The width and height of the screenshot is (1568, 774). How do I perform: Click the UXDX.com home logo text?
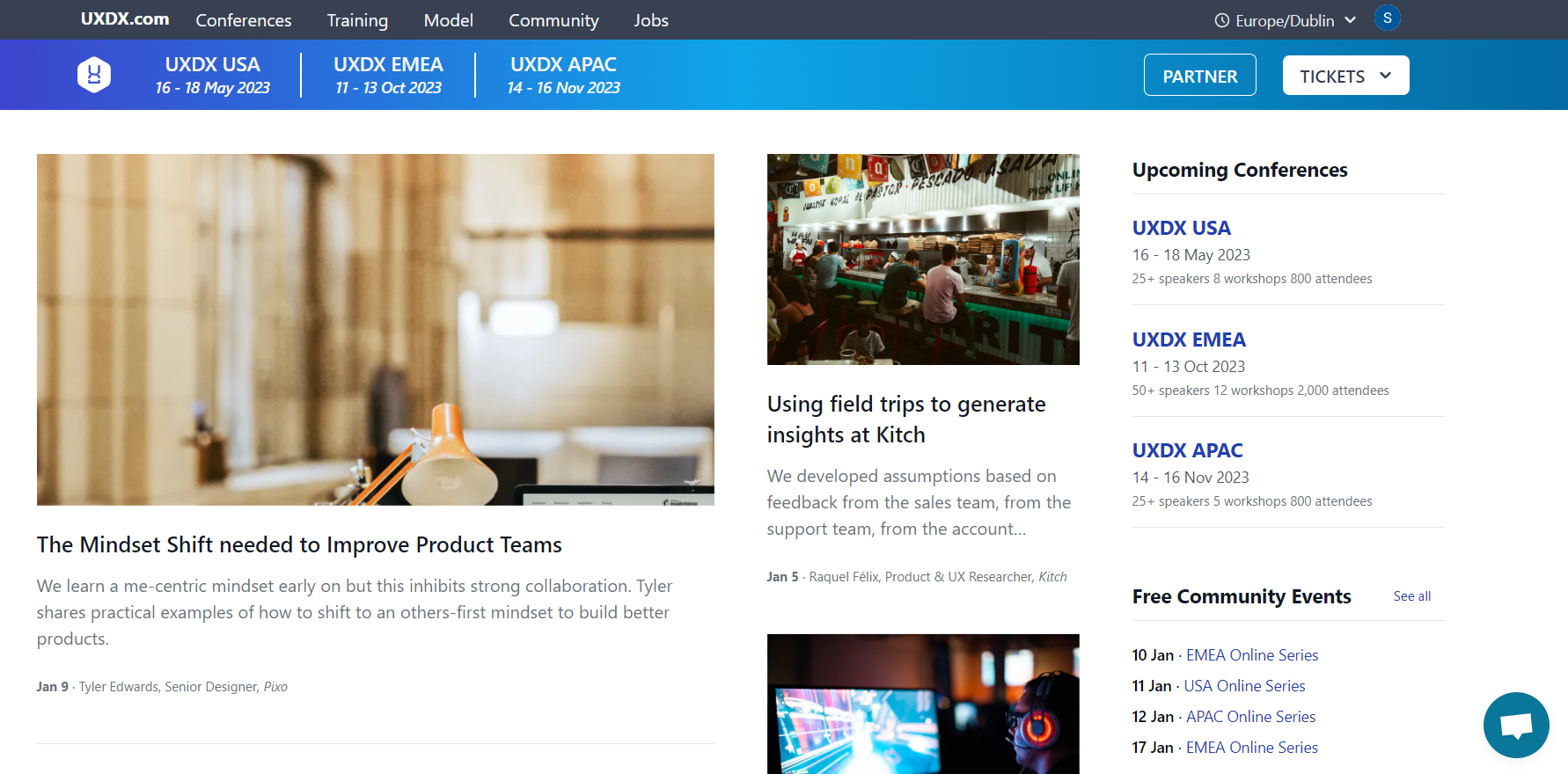point(125,19)
